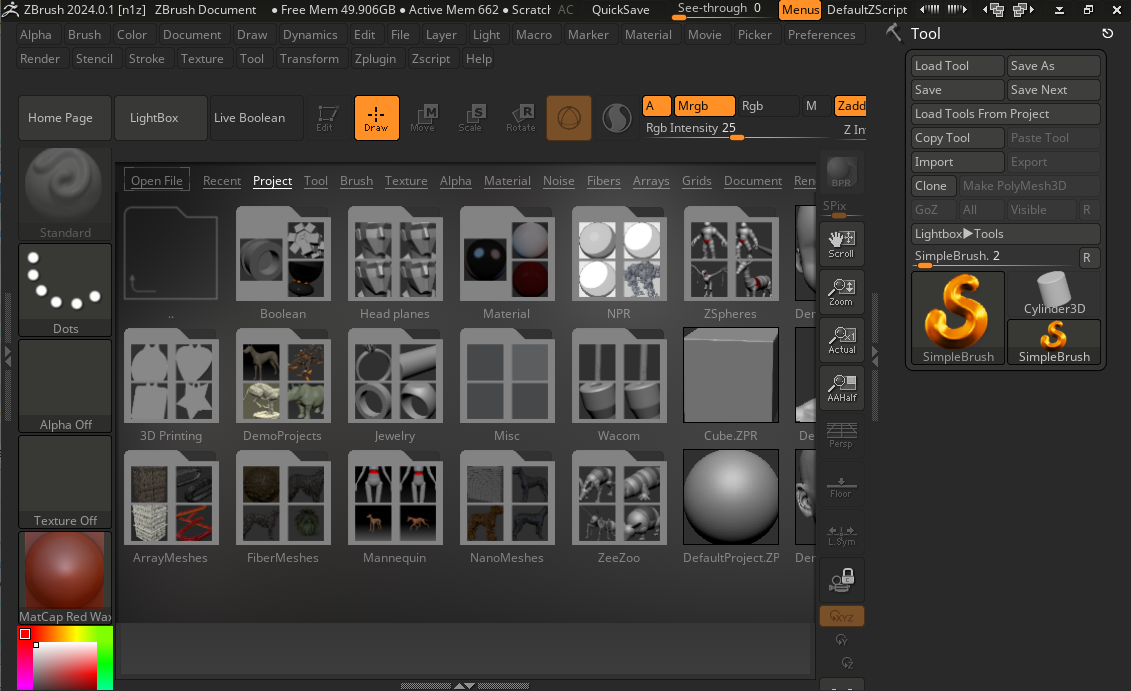The width and height of the screenshot is (1131, 691).
Task: Select the large SimpleBrush tool icon
Action: (x=957, y=317)
